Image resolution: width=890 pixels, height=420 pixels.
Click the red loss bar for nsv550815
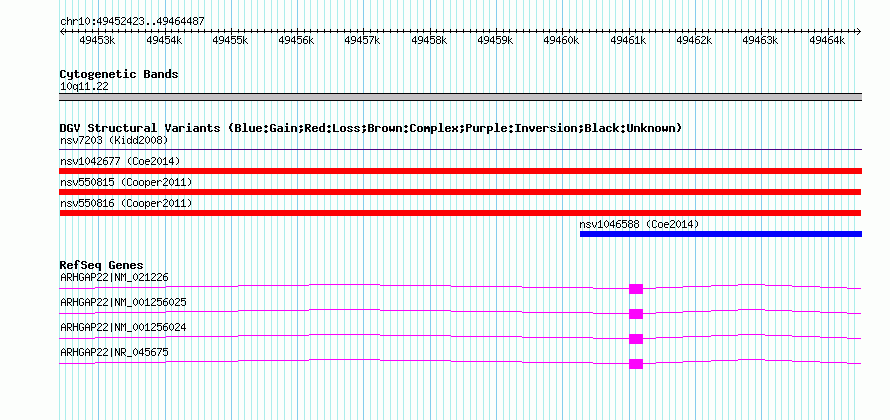point(460,192)
